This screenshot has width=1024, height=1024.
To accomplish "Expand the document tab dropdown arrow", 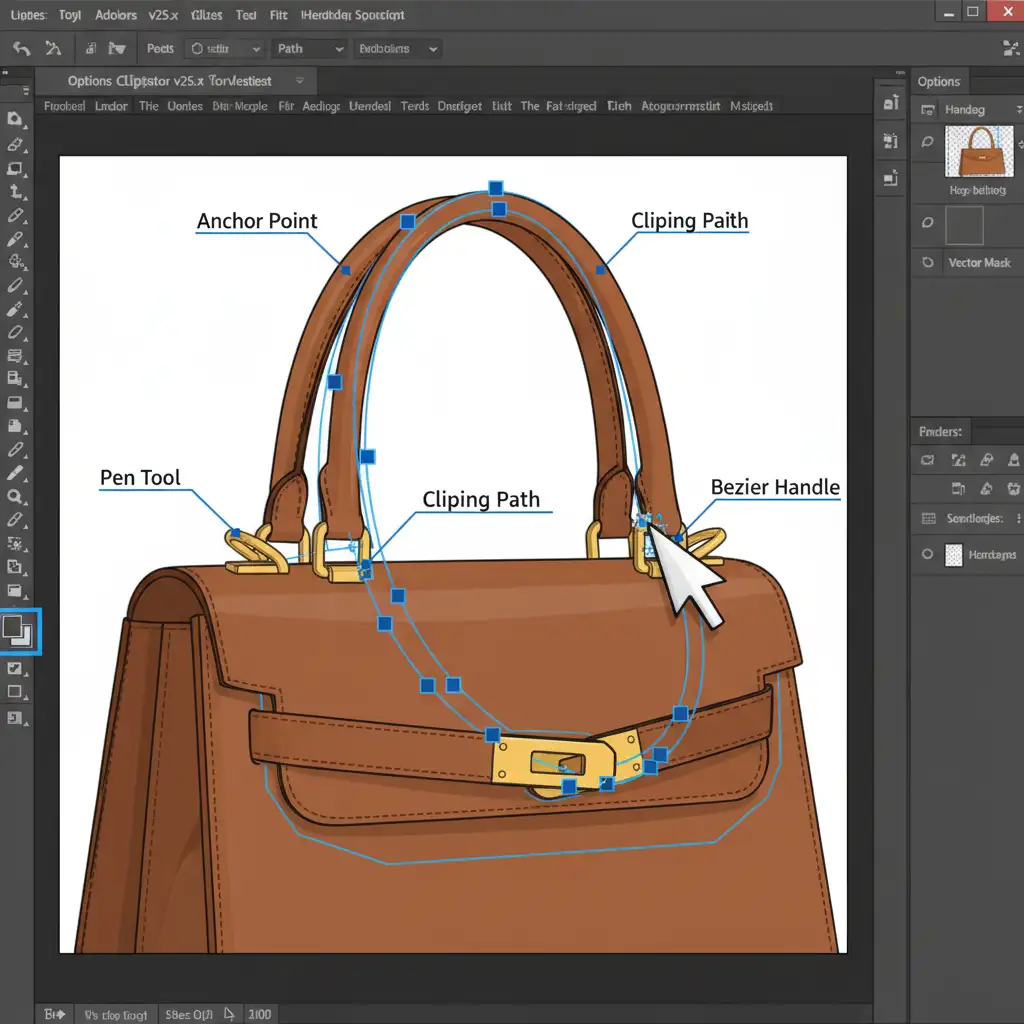I will click(x=299, y=80).
